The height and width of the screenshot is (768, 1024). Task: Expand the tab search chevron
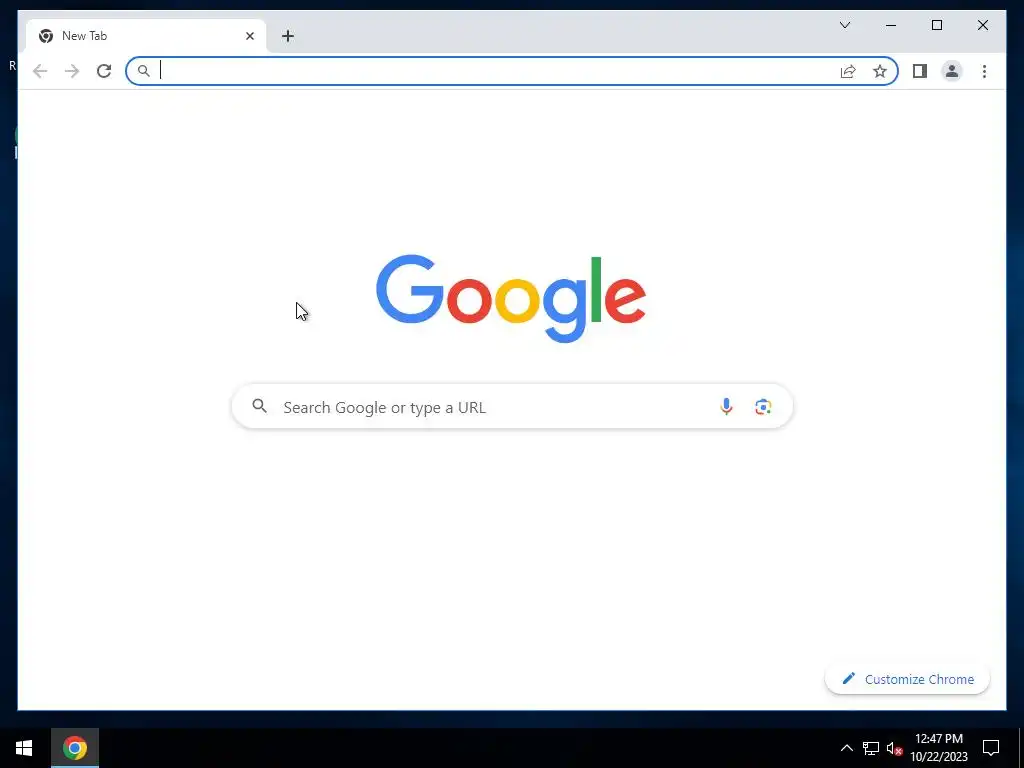coord(845,25)
